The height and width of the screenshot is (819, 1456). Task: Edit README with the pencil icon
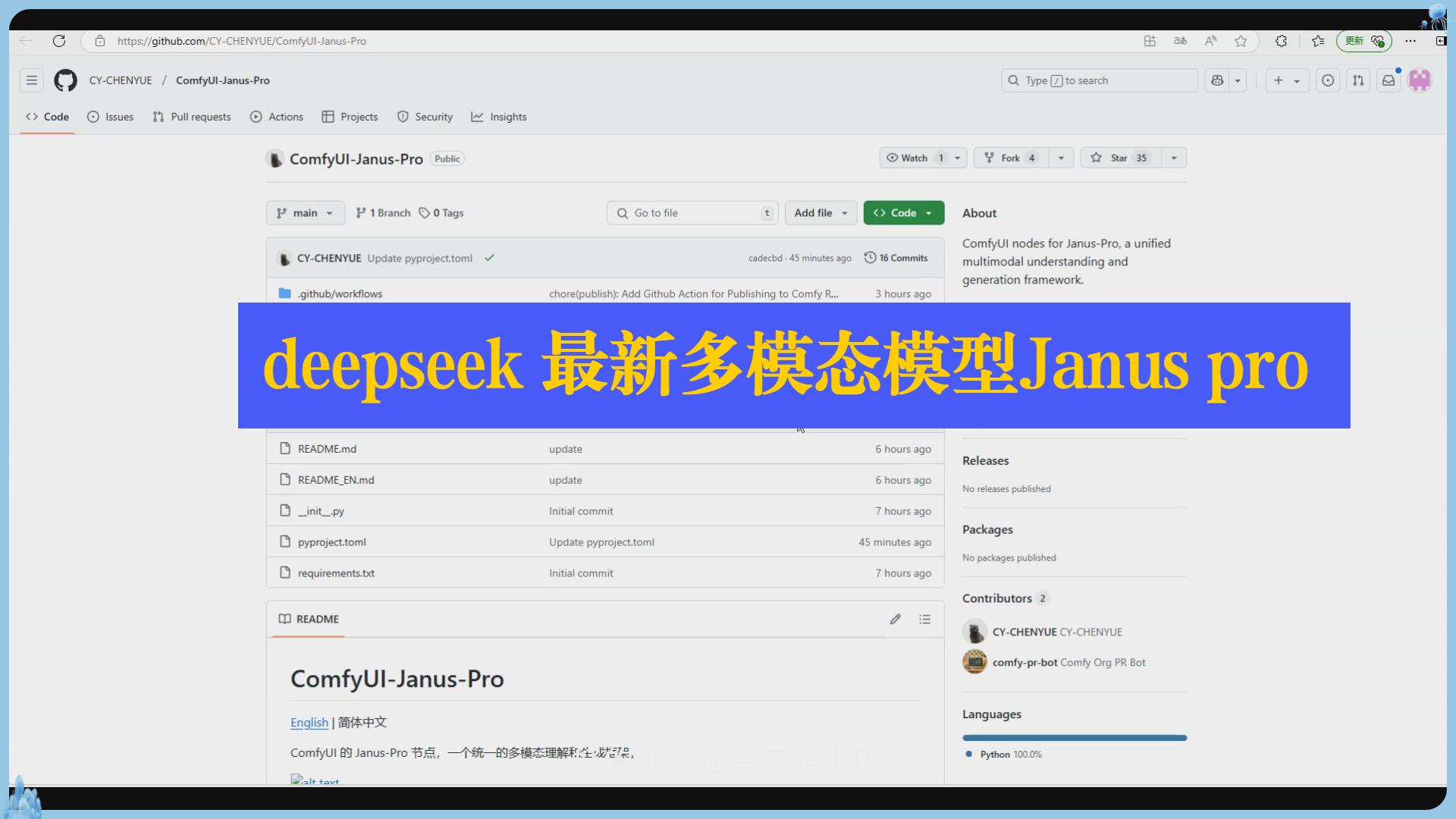[x=896, y=620]
